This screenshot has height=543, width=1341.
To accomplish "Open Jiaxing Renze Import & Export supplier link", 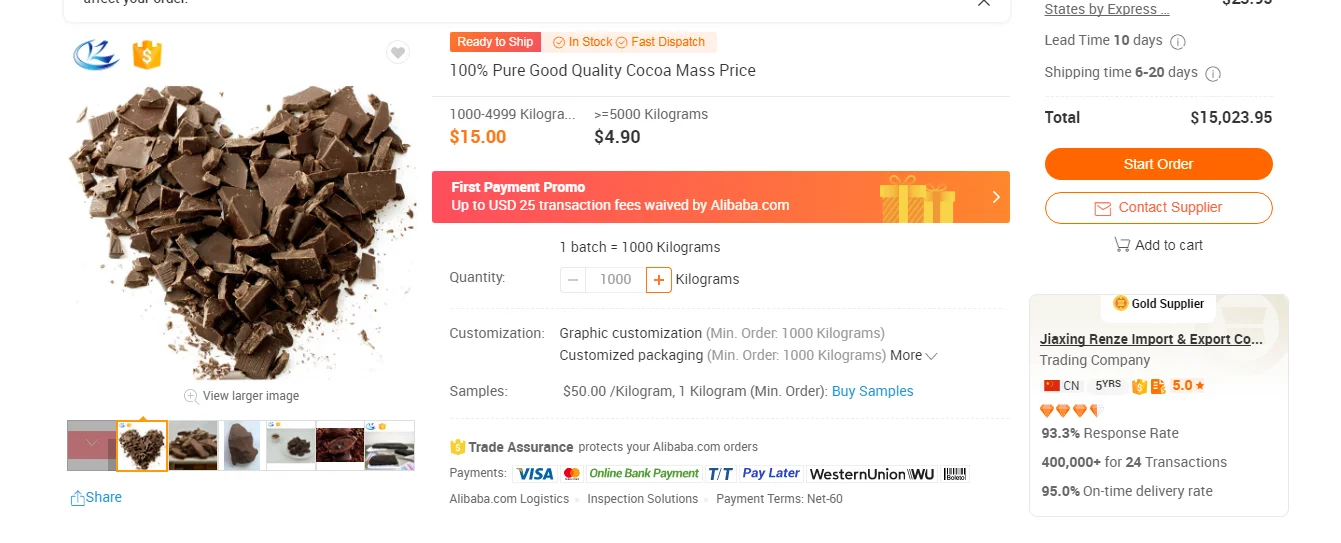I will coord(1151,339).
